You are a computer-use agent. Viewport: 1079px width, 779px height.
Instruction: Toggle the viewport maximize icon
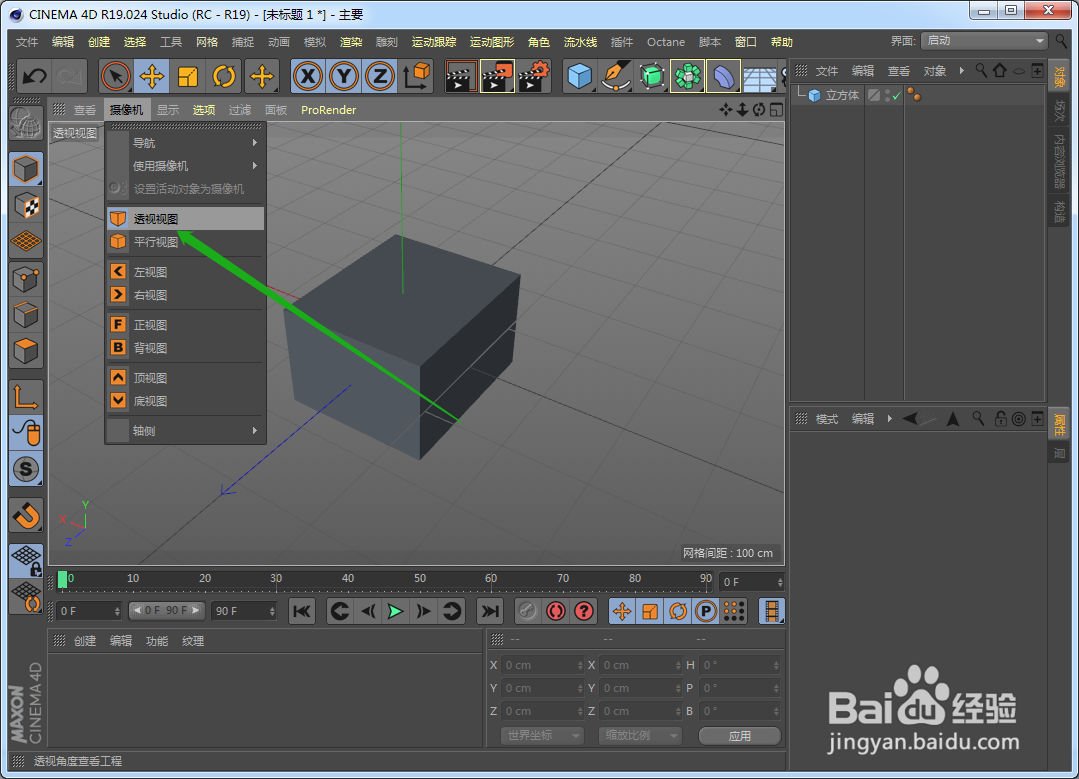[776, 110]
